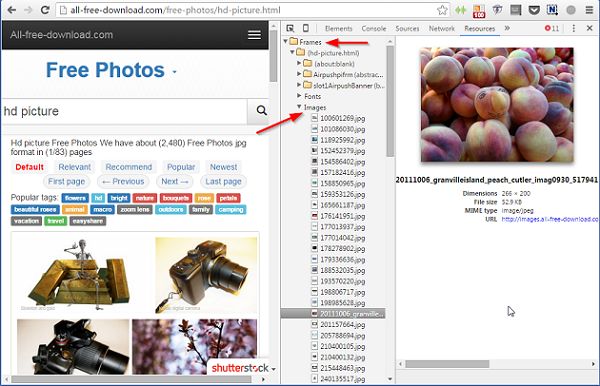Click the nature tag

point(145,198)
